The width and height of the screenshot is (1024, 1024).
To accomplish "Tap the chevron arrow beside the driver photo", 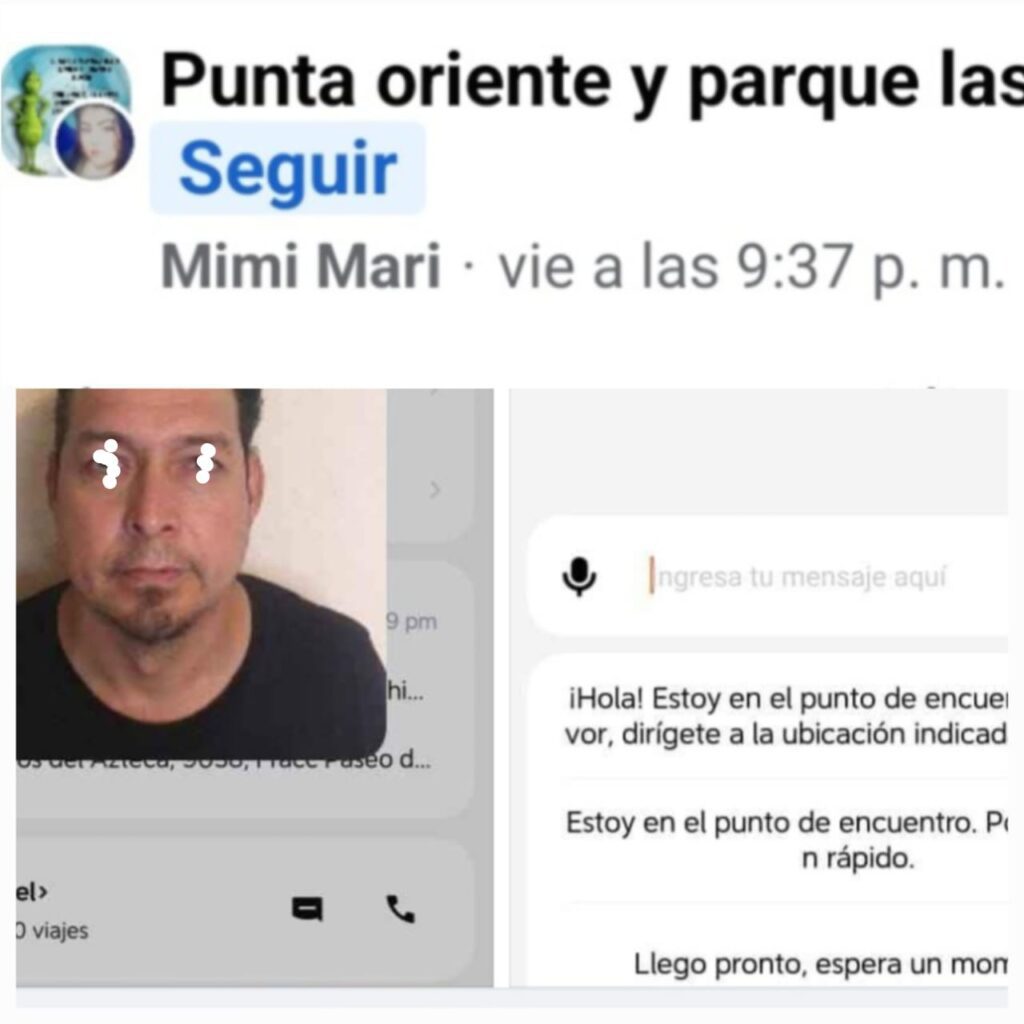I will pyautogui.click(x=435, y=489).
